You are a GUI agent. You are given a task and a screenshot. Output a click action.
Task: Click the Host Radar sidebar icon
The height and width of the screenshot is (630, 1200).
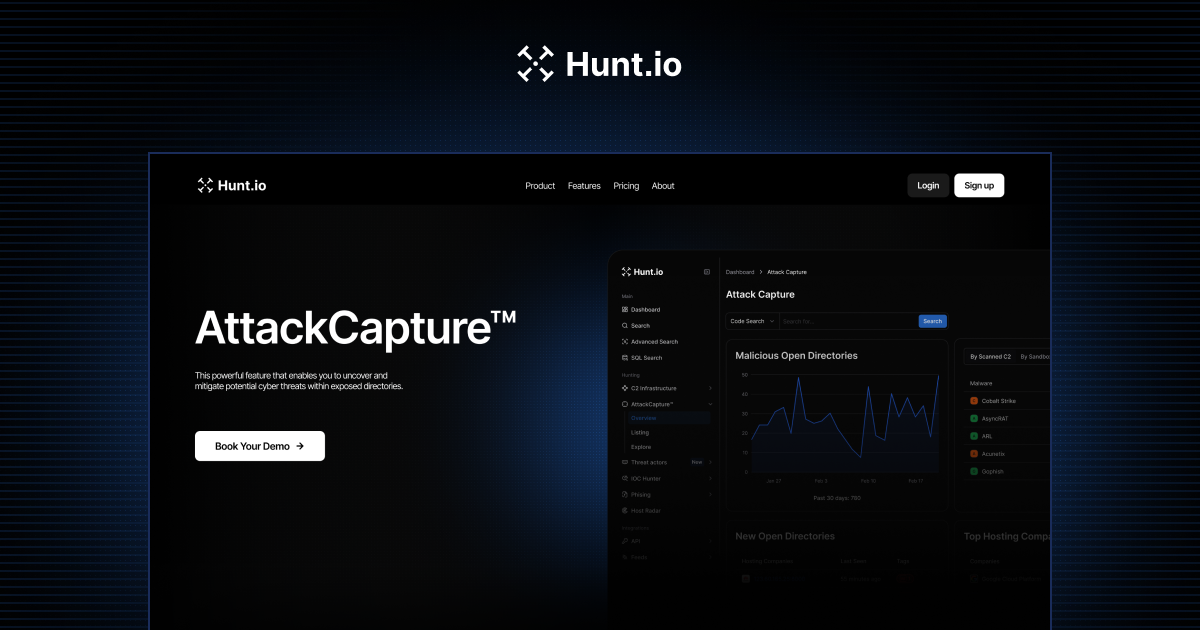(624, 510)
